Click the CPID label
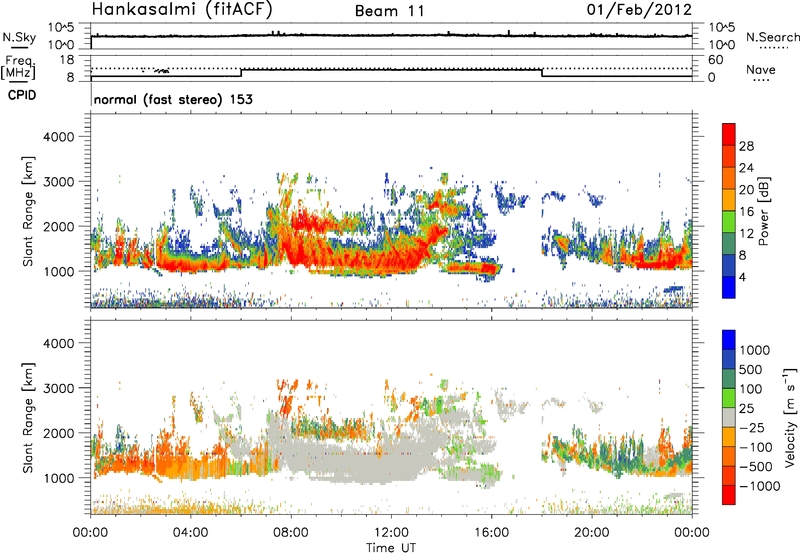This screenshot has width=800, height=554. 22,95
